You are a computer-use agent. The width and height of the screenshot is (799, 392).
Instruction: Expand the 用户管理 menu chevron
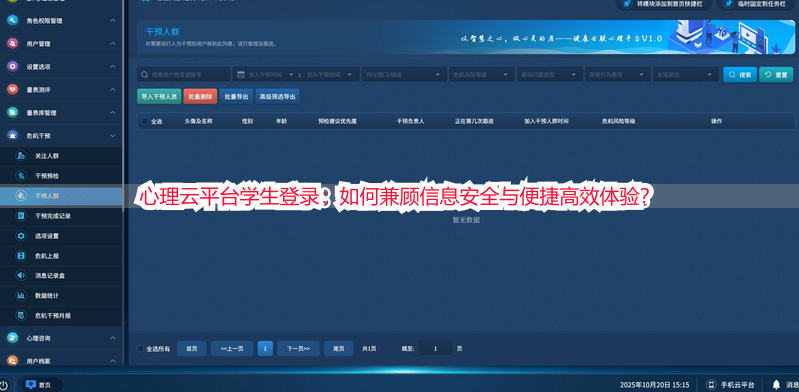[x=113, y=44]
